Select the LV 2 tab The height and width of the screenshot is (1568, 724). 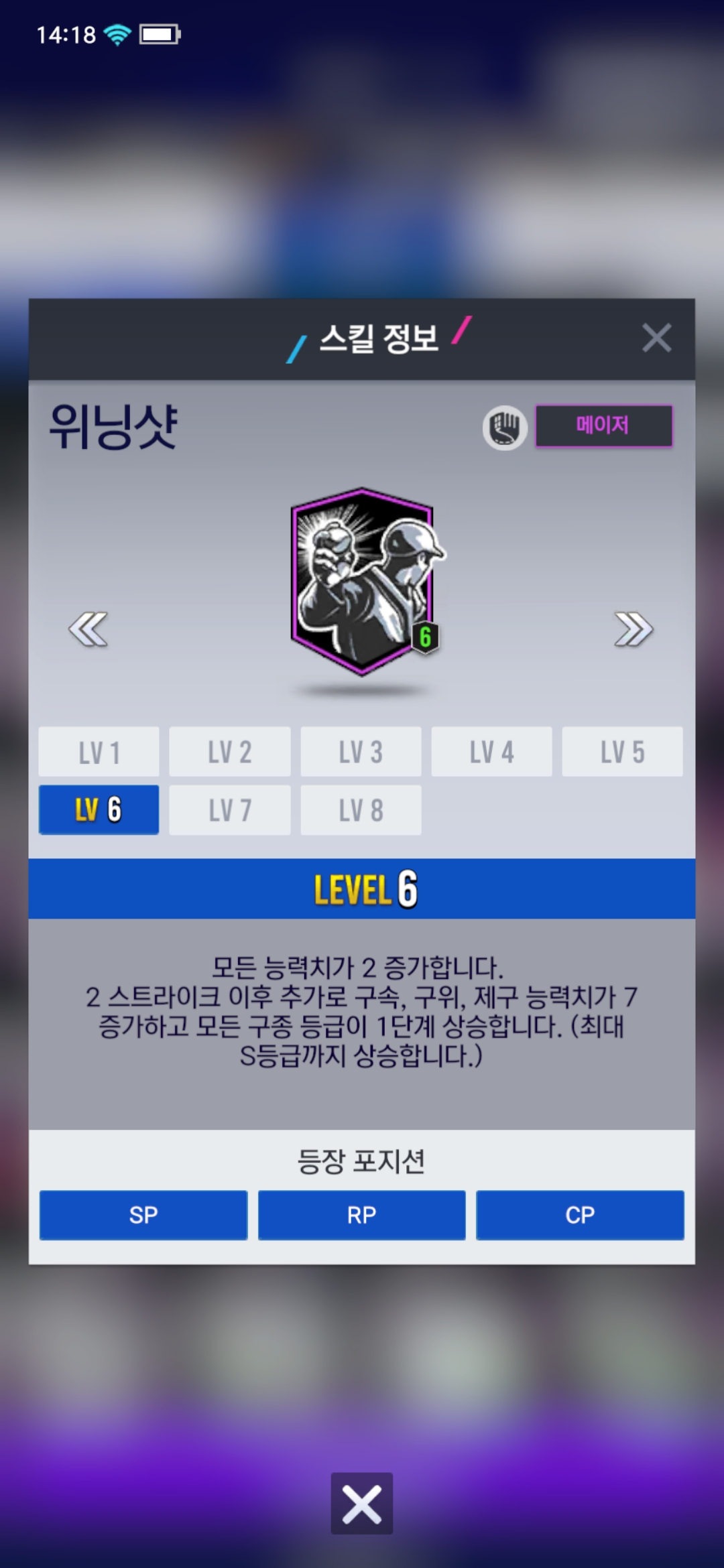click(x=230, y=752)
